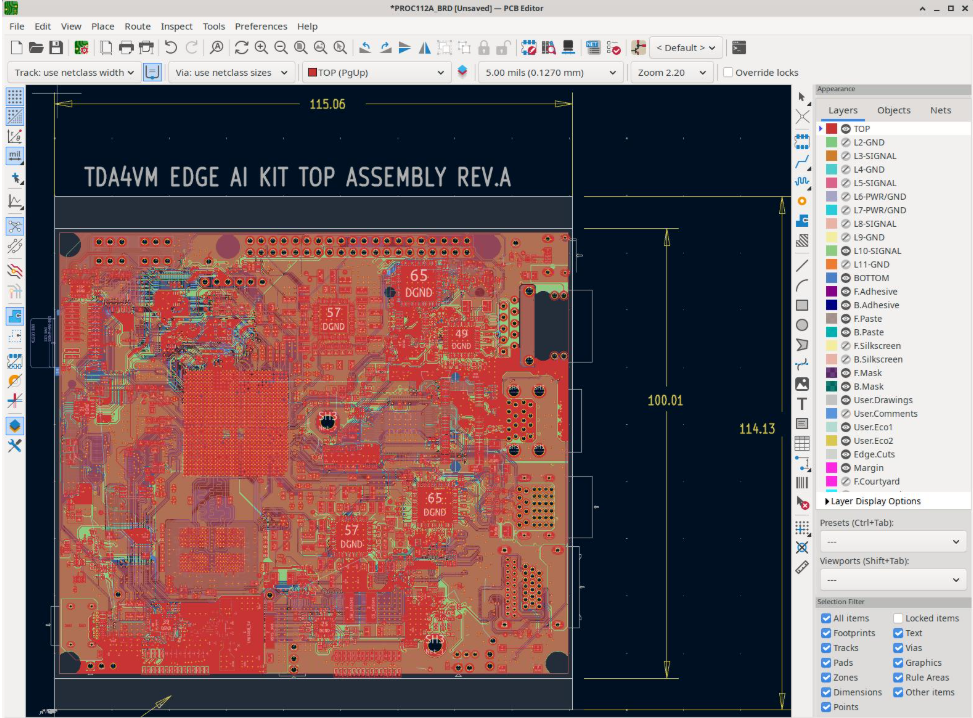Click the Zoom Out magnifier icon
This screenshot has width=973, height=718.
pyautogui.click(x=281, y=48)
